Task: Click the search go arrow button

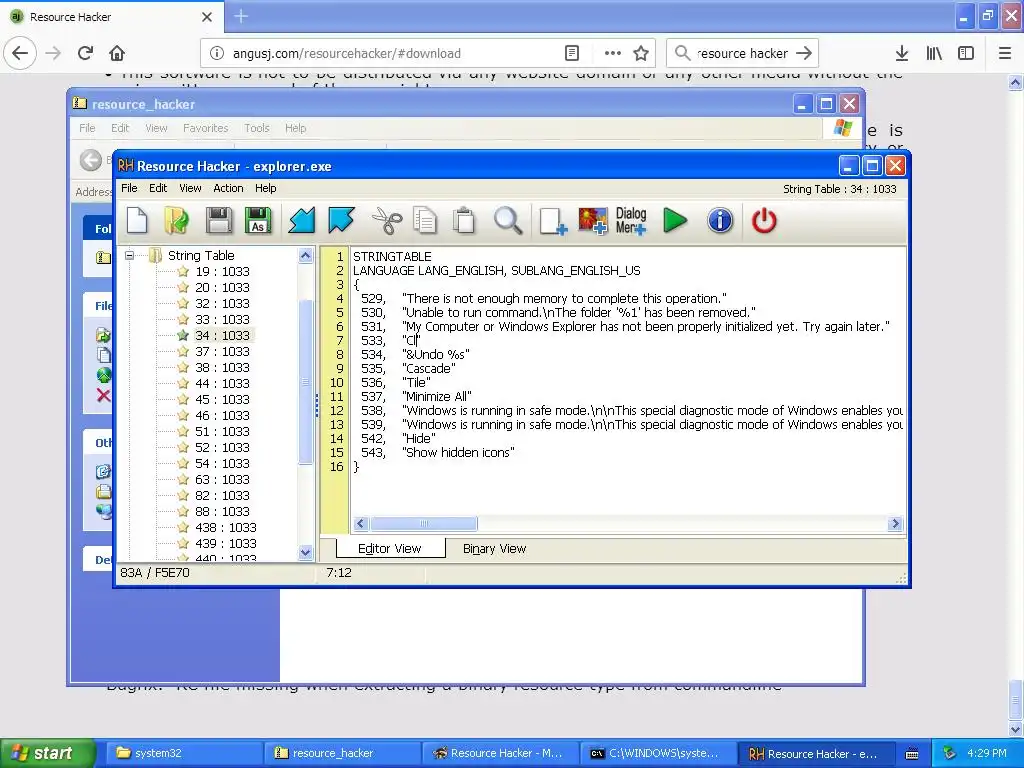Action: click(x=805, y=54)
